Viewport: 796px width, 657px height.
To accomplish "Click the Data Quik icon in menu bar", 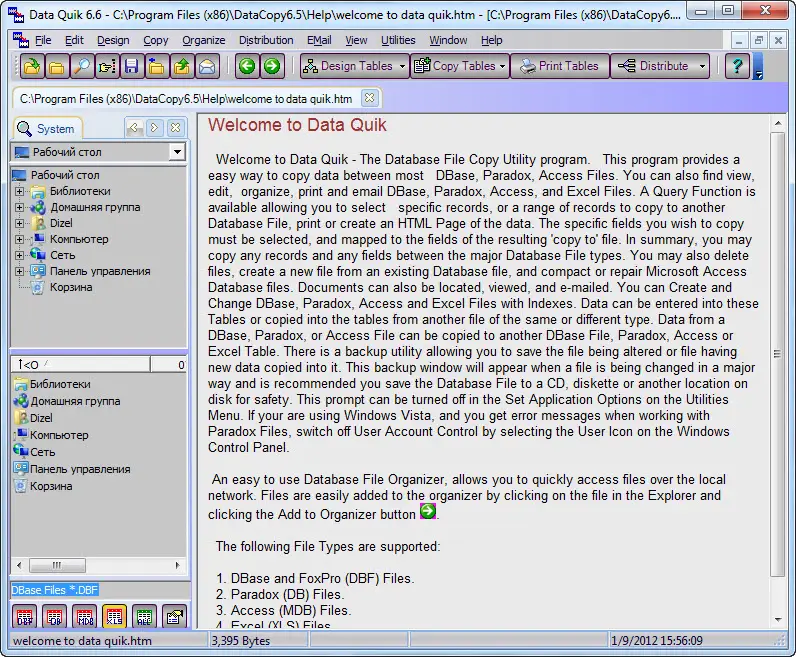I will click(x=21, y=40).
